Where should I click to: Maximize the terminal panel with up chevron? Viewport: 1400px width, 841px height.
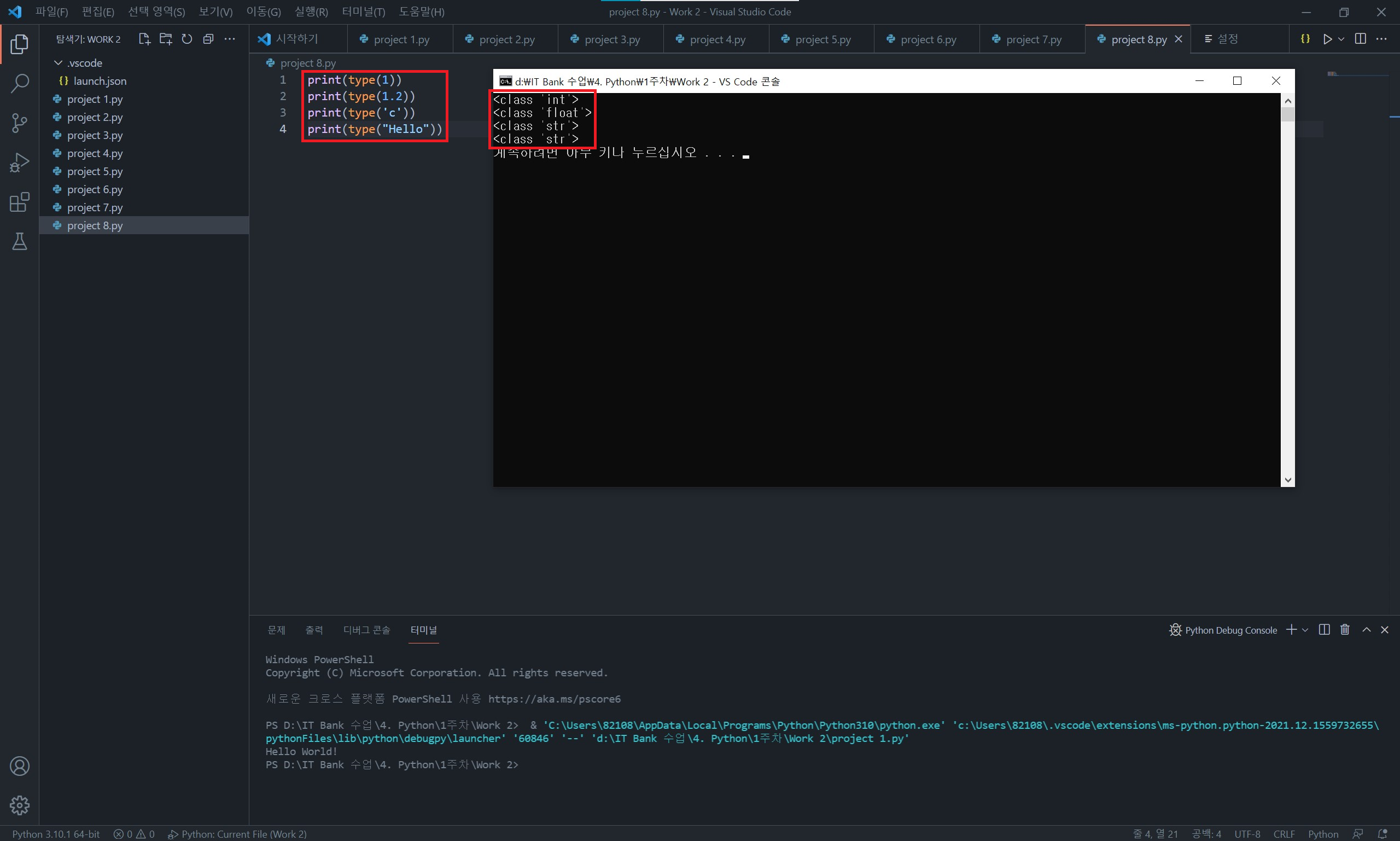[x=1367, y=630]
